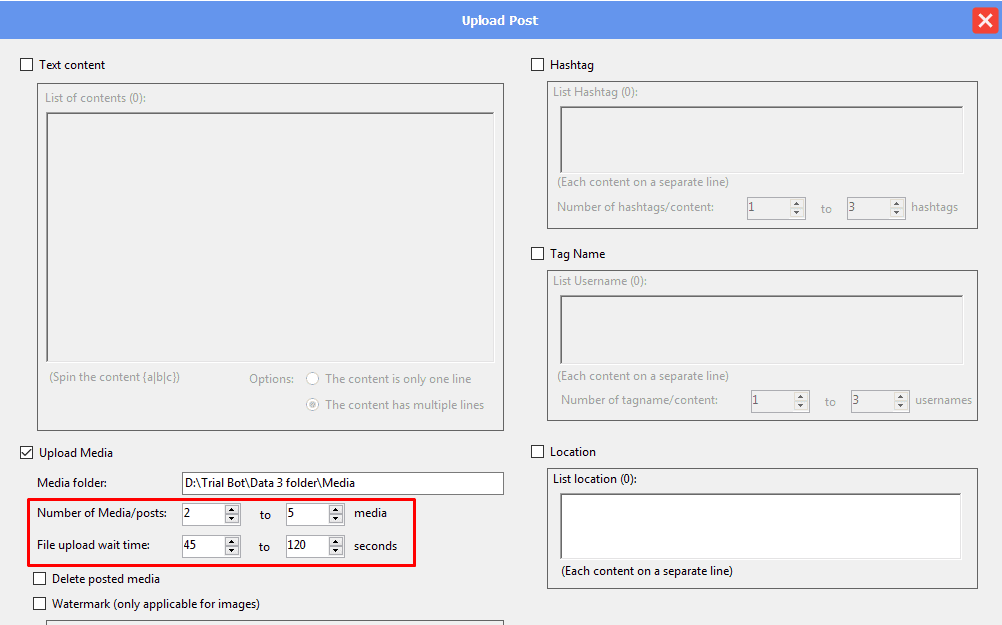Decrease minimum Number of Media/posts value

tap(232, 519)
